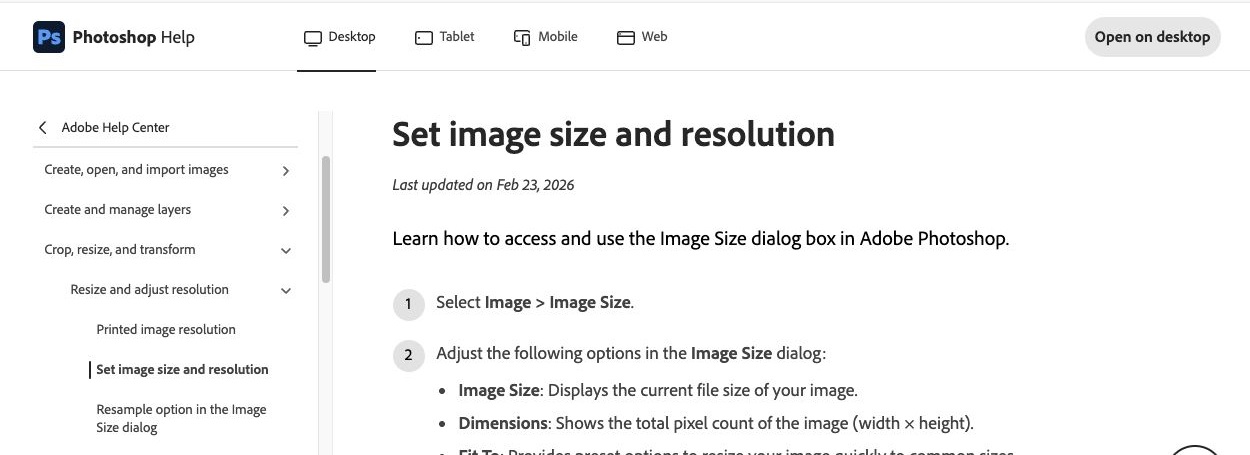Click the Select Image > Image Size step text

(x=535, y=303)
